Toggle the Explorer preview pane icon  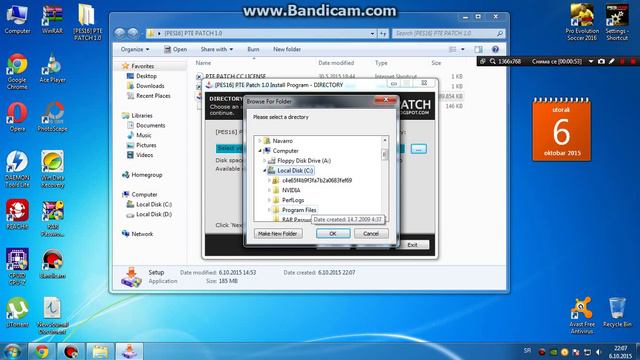[478, 49]
